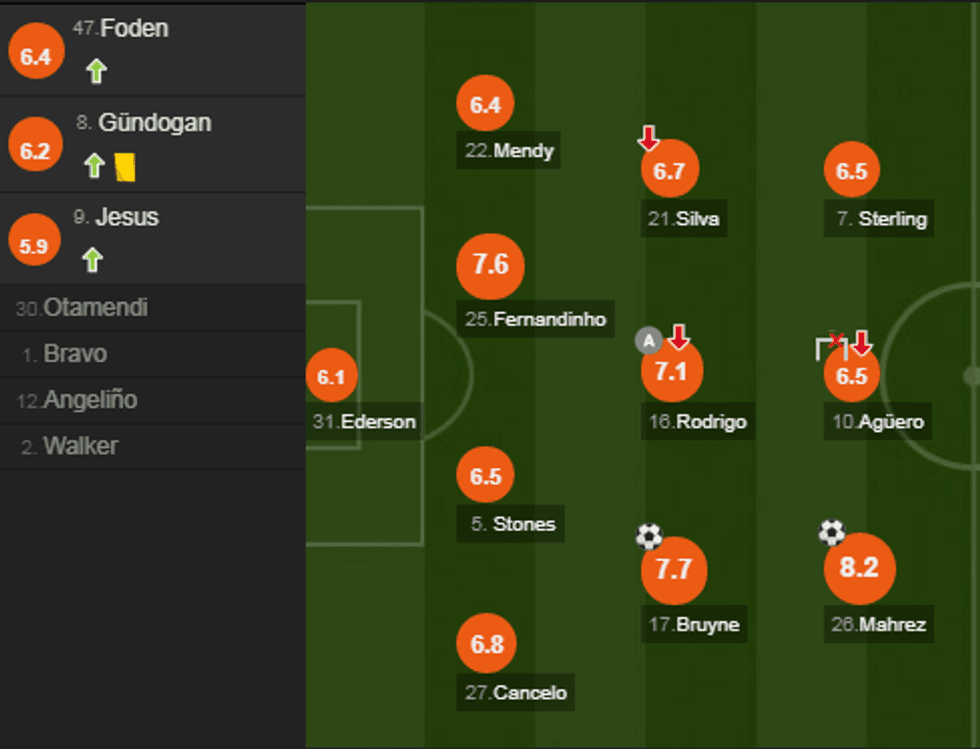Click Bravo in the substitutes list
Viewport: 980px width, 749px height.
tap(75, 354)
